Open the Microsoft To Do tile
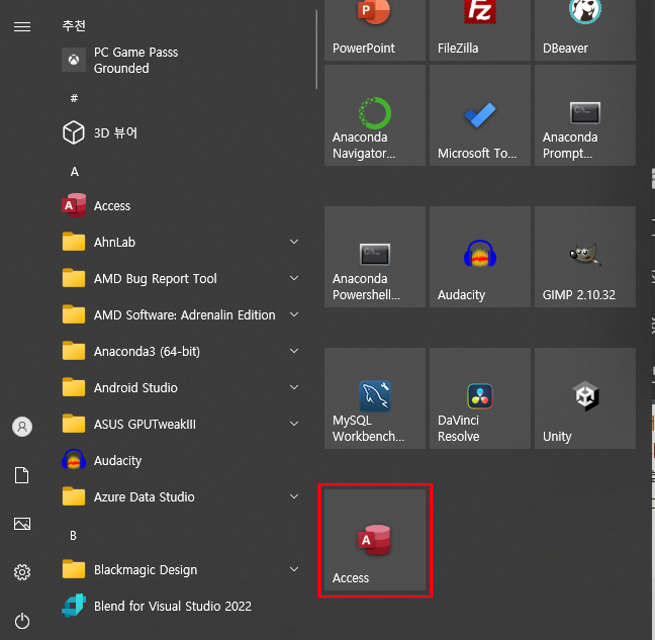The image size is (655, 643). click(x=480, y=115)
